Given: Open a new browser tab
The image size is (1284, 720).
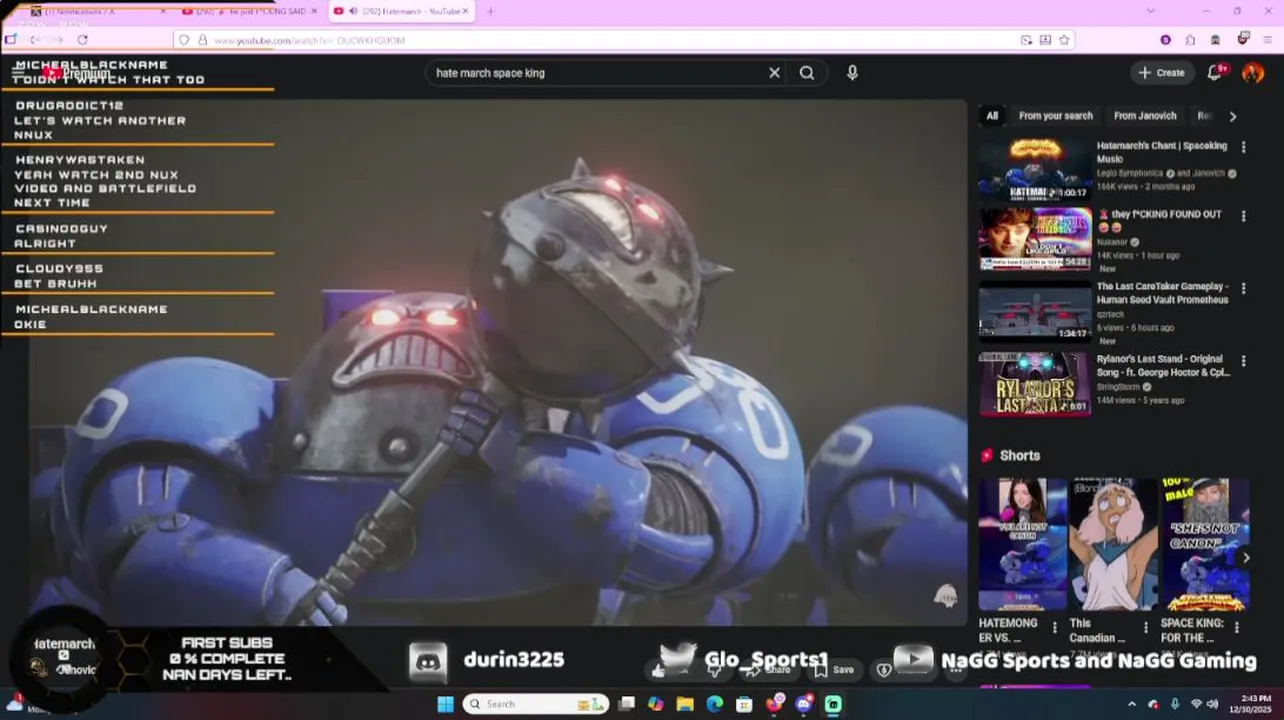Looking at the screenshot, I should pyautogui.click(x=490, y=11).
